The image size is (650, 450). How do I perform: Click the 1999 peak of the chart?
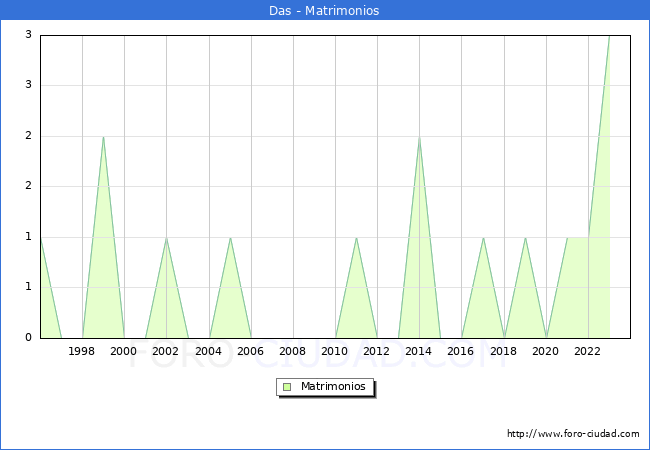103,137
